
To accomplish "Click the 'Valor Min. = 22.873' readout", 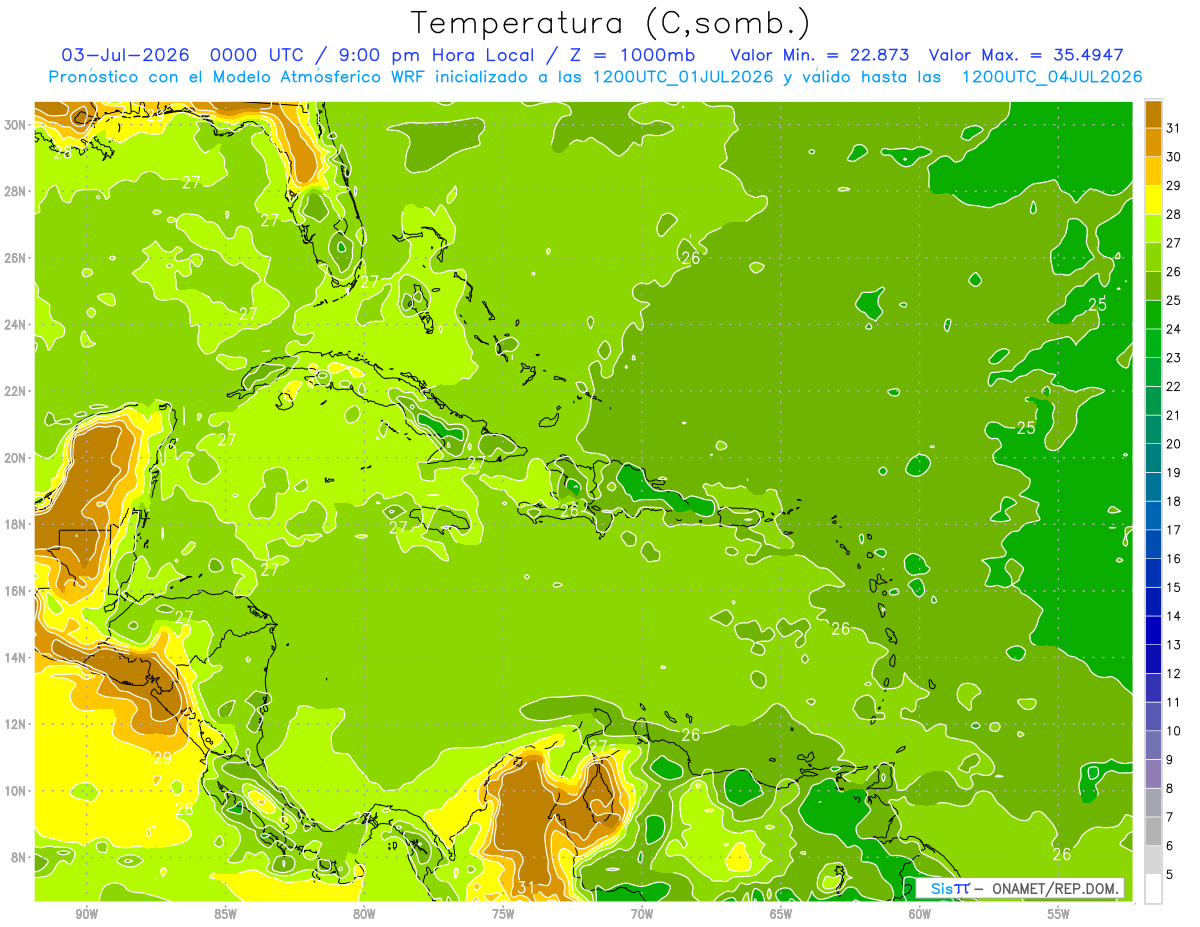I will (820, 55).
